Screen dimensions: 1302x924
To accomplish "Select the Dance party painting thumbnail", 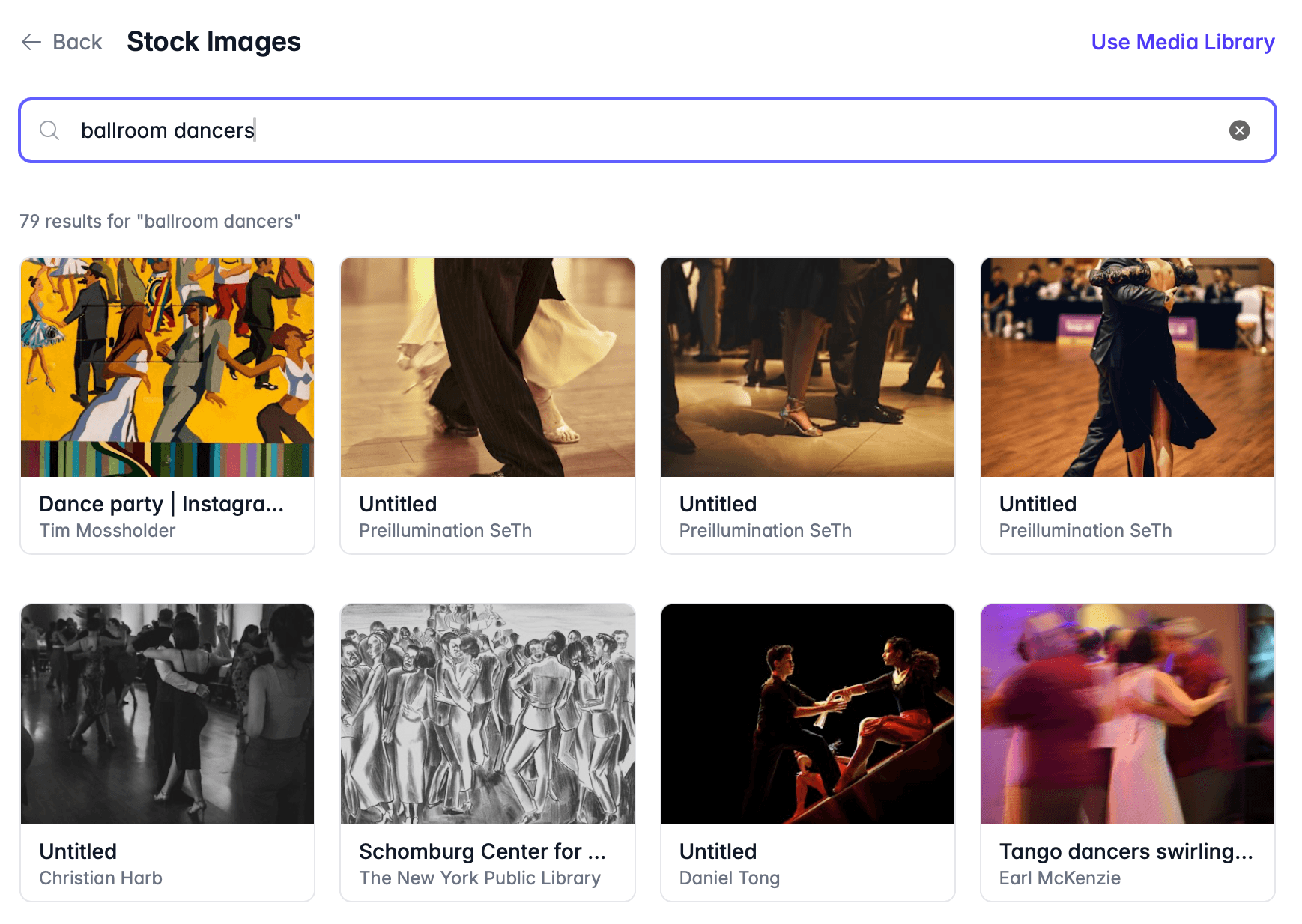I will tap(167, 367).
